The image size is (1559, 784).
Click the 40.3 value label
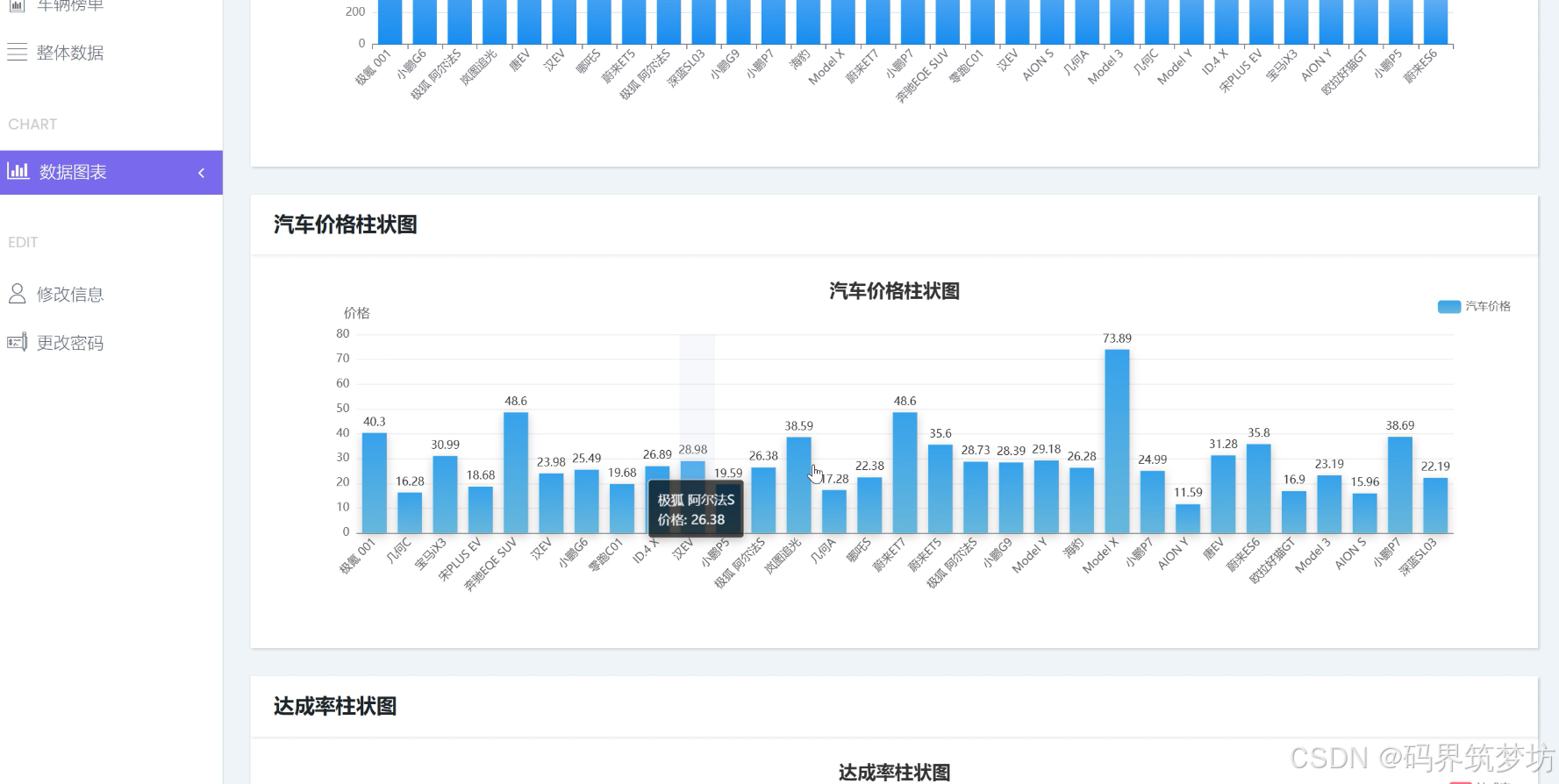click(x=375, y=422)
